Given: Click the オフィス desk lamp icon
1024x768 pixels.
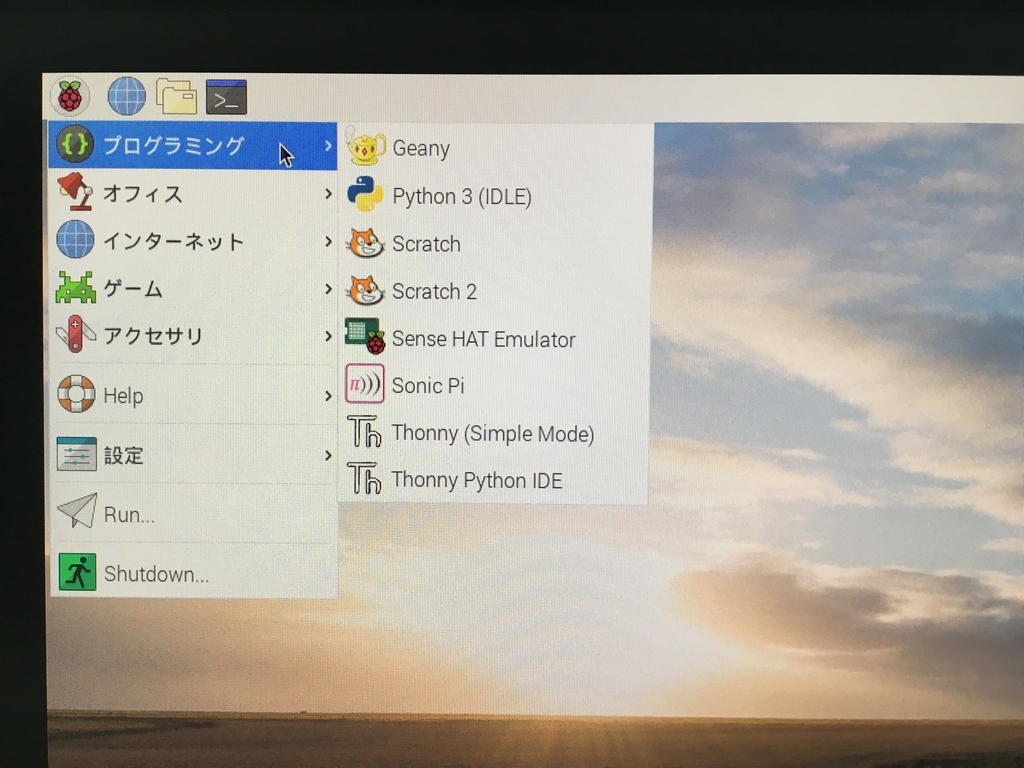Looking at the screenshot, I should (x=74, y=191).
